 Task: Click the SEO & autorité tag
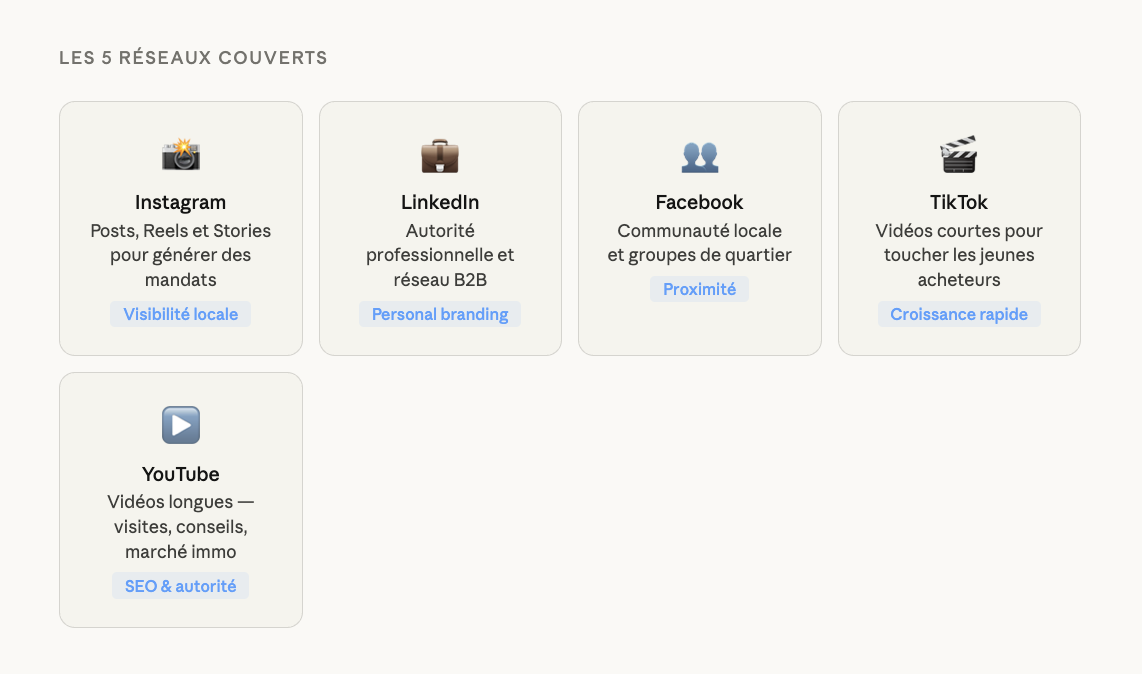pyautogui.click(x=181, y=586)
